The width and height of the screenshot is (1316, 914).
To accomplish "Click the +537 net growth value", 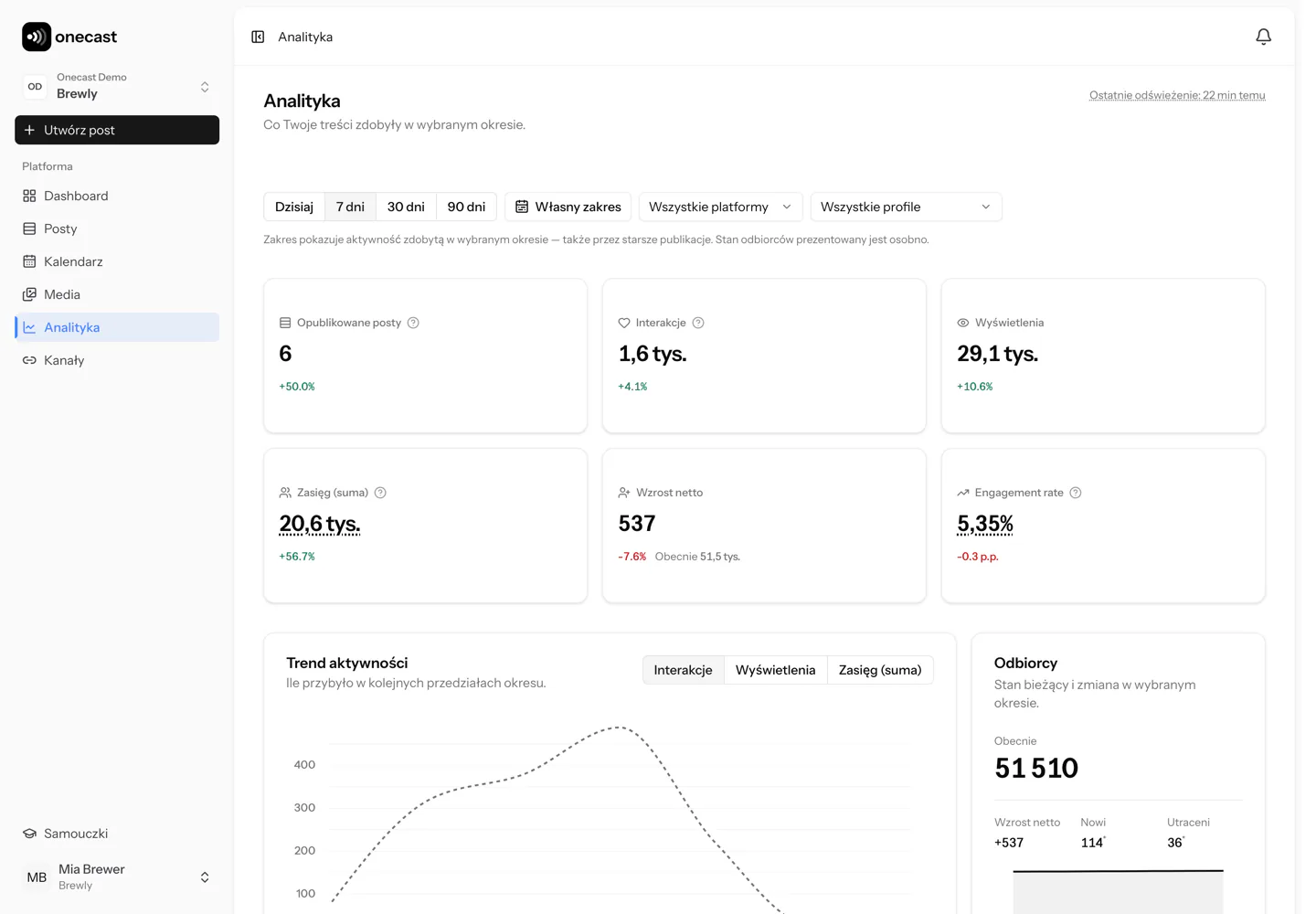I will 1009,843.
